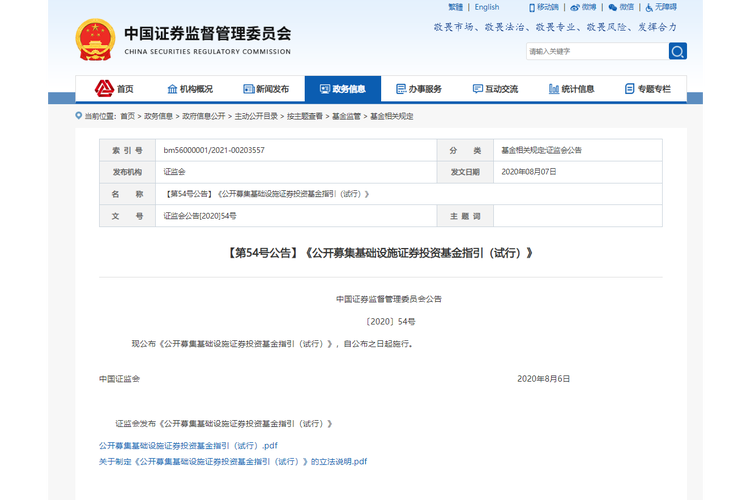The height and width of the screenshot is (500, 751).
Task: Click the 索引号 label cell
Action: click(x=127, y=150)
